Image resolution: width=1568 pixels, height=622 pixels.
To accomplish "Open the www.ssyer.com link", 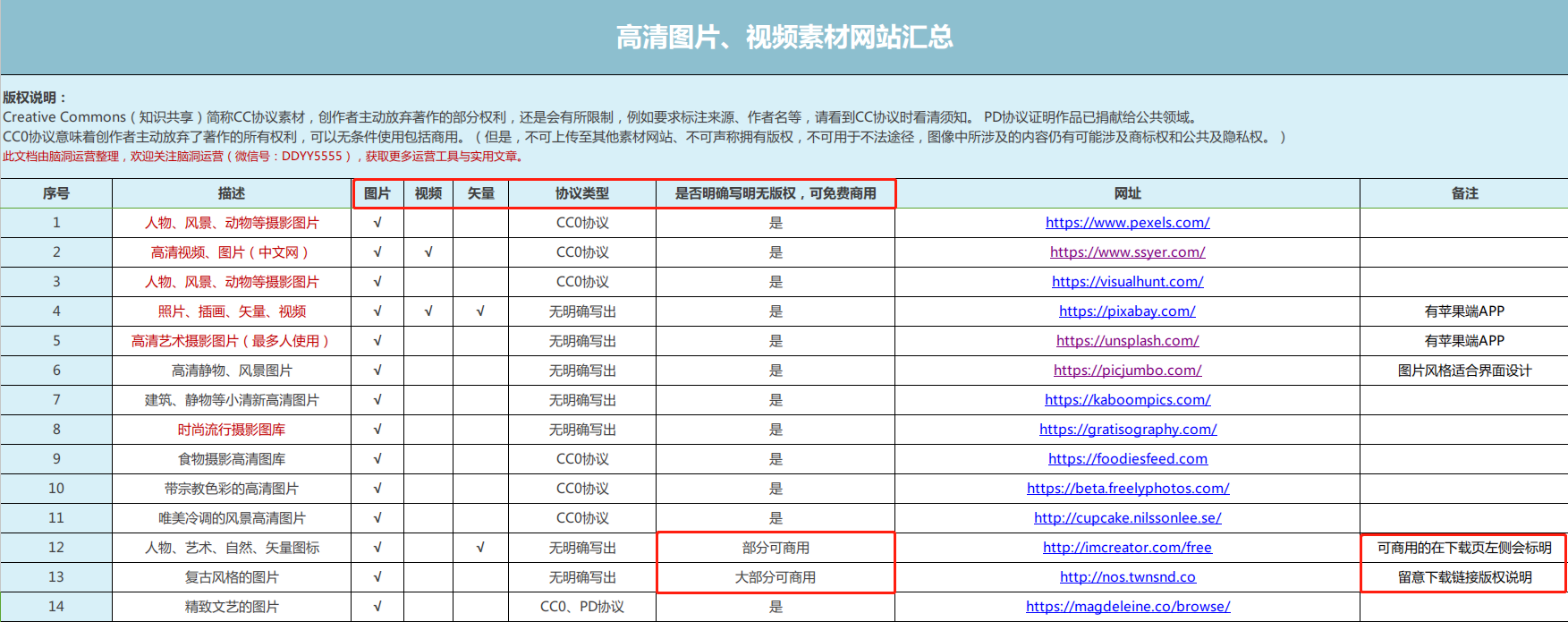I will [x=1127, y=252].
